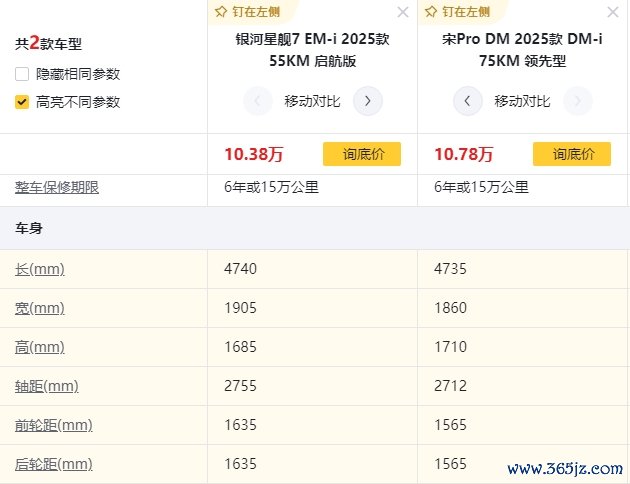Click length value 4735
Viewport: 630px width, 484px height.
(x=450, y=269)
